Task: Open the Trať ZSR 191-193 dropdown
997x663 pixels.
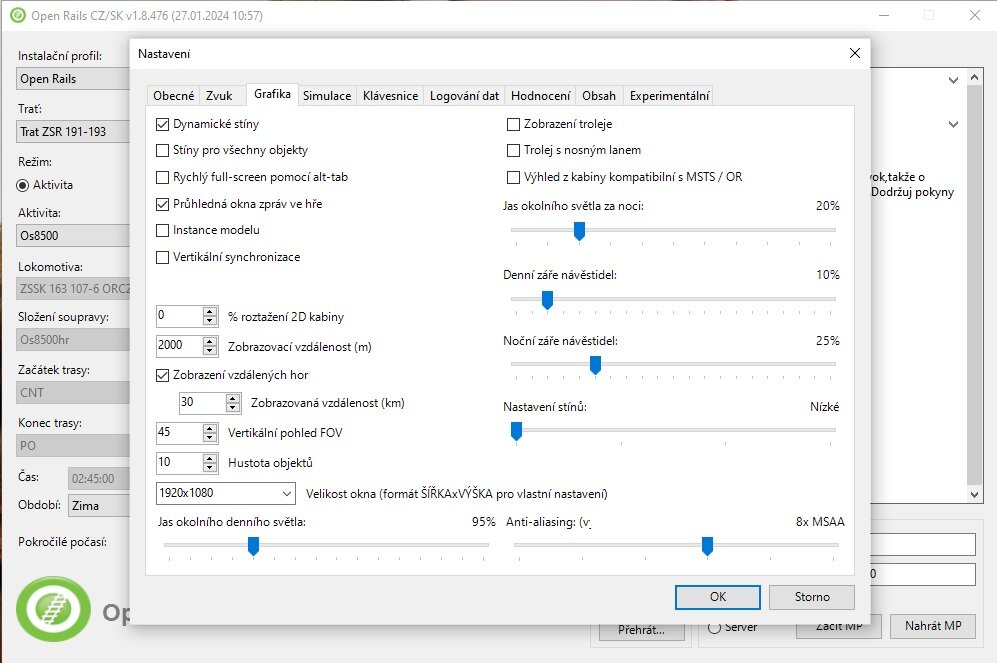Action: pyautogui.click(x=73, y=132)
